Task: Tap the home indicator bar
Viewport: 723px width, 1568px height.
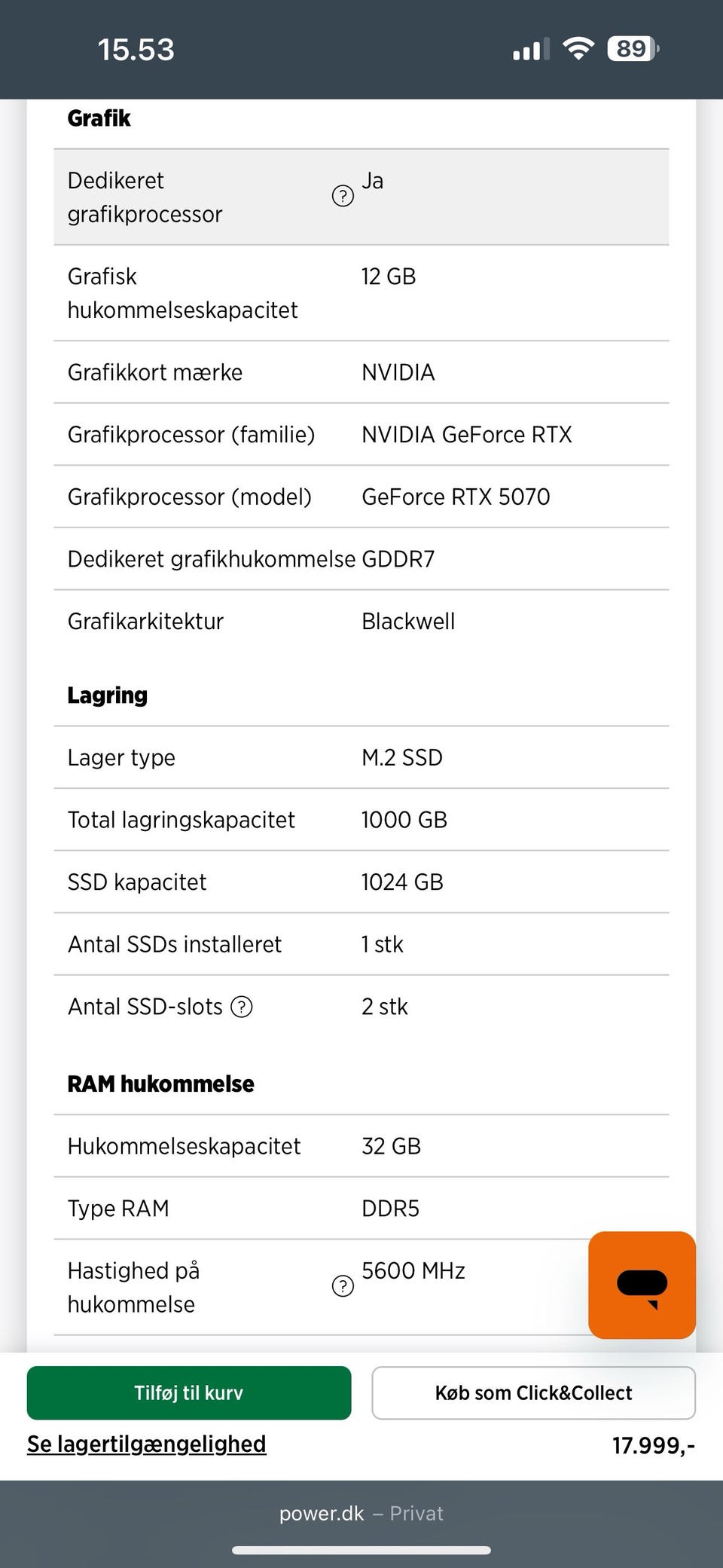Action: (x=361, y=1550)
